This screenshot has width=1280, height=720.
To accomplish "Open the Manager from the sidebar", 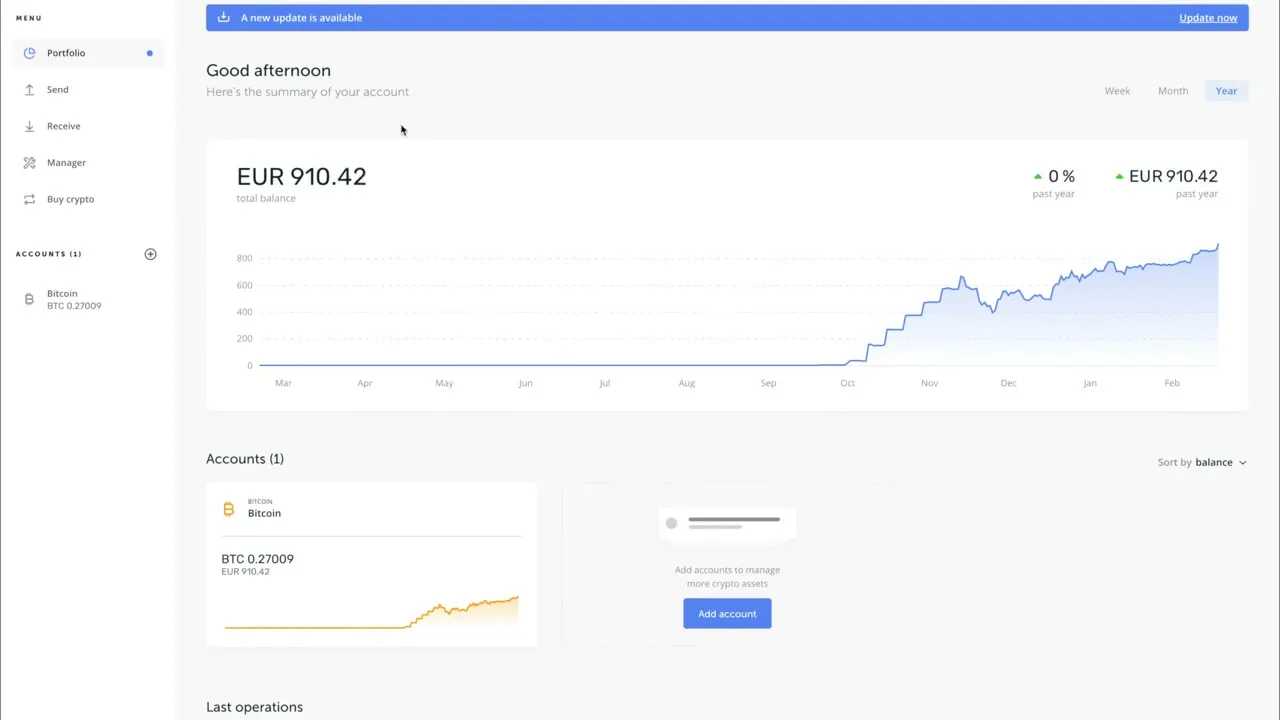I will click(66, 162).
